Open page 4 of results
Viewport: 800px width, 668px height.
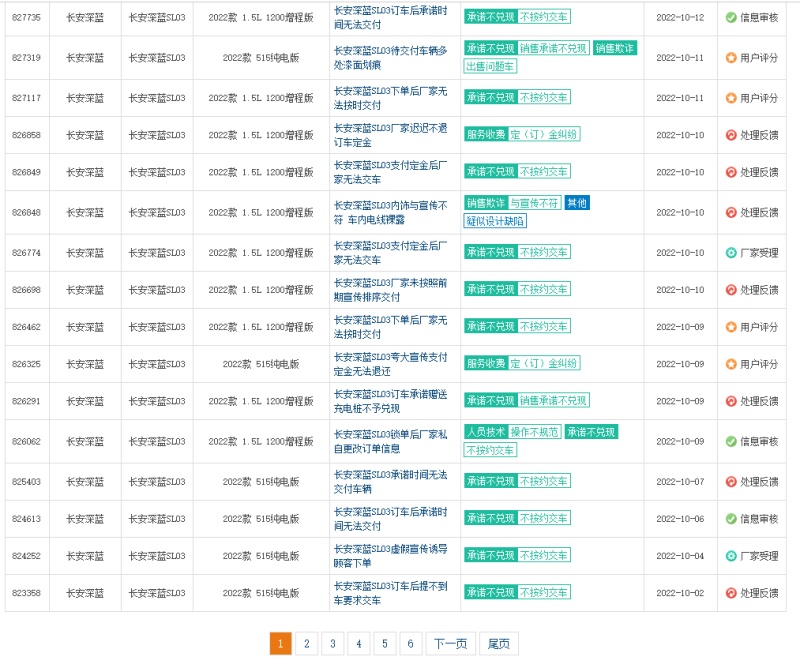coord(359,644)
